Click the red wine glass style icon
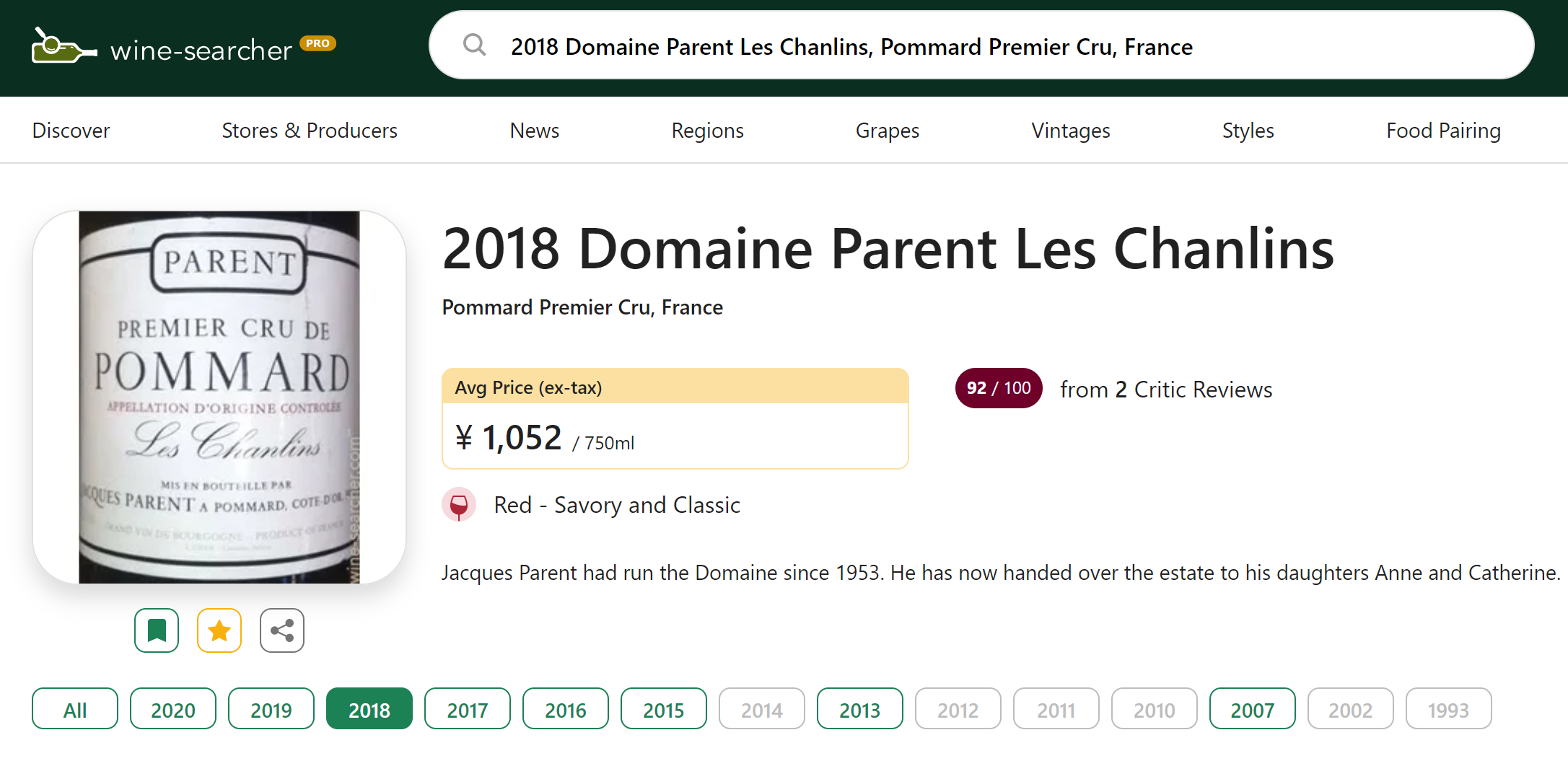This screenshot has height=761, width=1568. pyautogui.click(x=459, y=505)
